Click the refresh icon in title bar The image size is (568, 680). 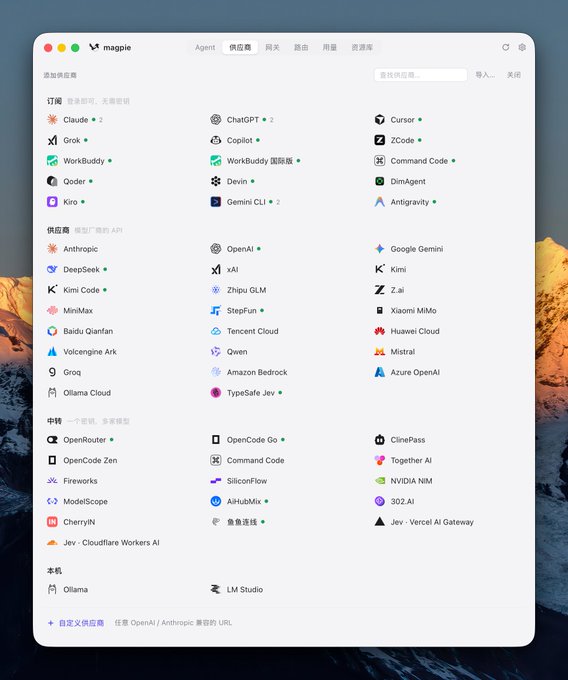click(506, 47)
